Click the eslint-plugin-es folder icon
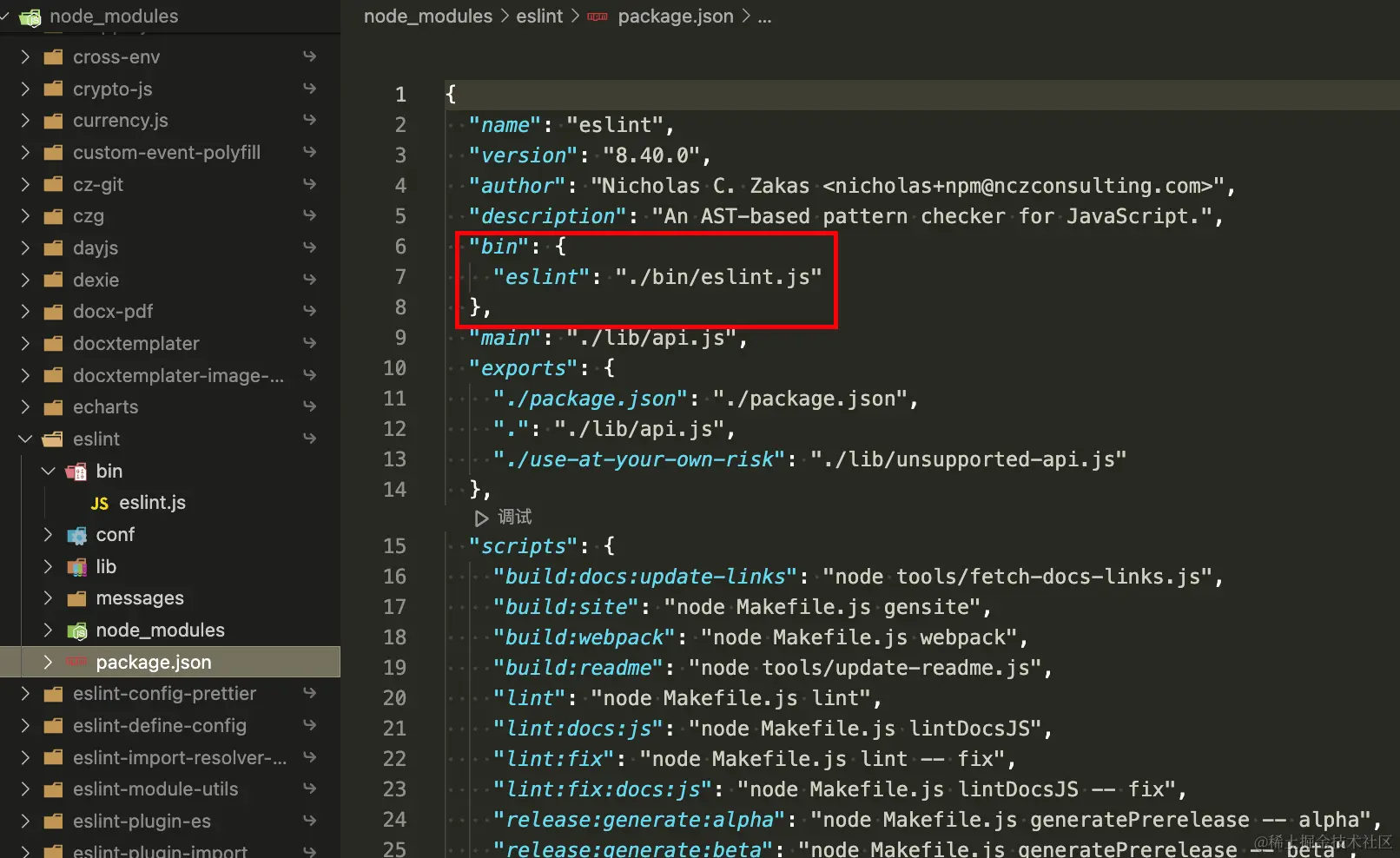The height and width of the screenshot is (858, 1400). pyautogui.click(x=54, y=822)
